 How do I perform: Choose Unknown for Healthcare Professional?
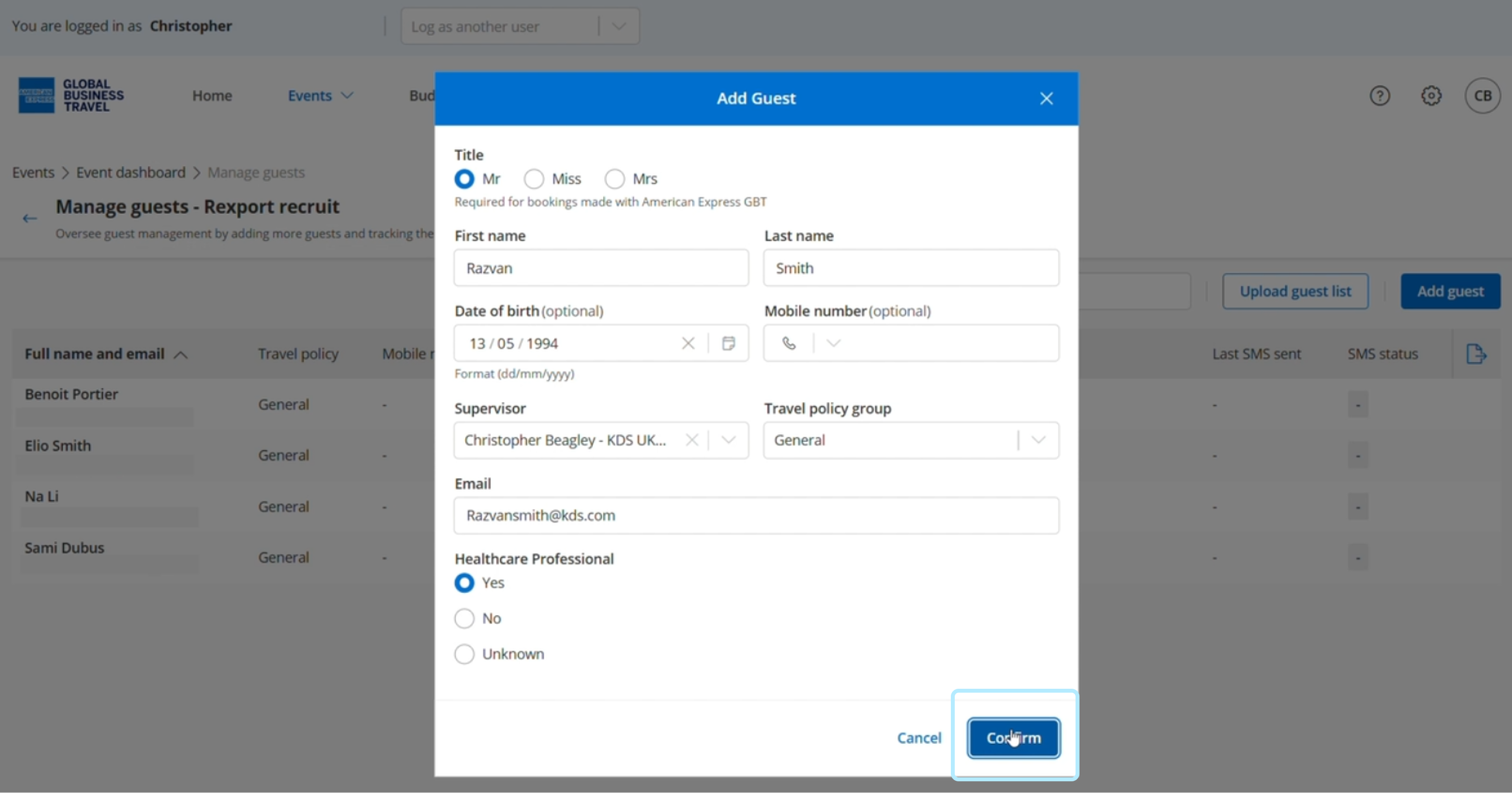pyautogui.click(x=464, y=654)
